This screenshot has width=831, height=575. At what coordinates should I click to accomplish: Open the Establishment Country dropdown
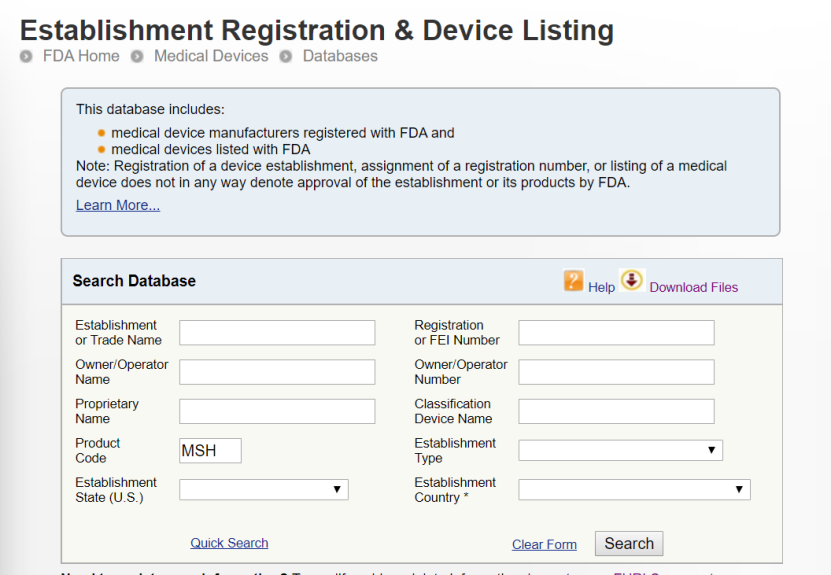(x=634, y=490)
